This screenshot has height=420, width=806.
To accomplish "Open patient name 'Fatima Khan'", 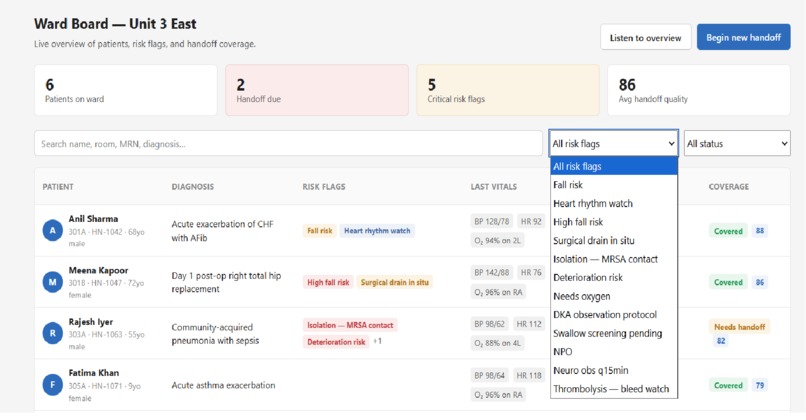I will [x=94, y=373].
